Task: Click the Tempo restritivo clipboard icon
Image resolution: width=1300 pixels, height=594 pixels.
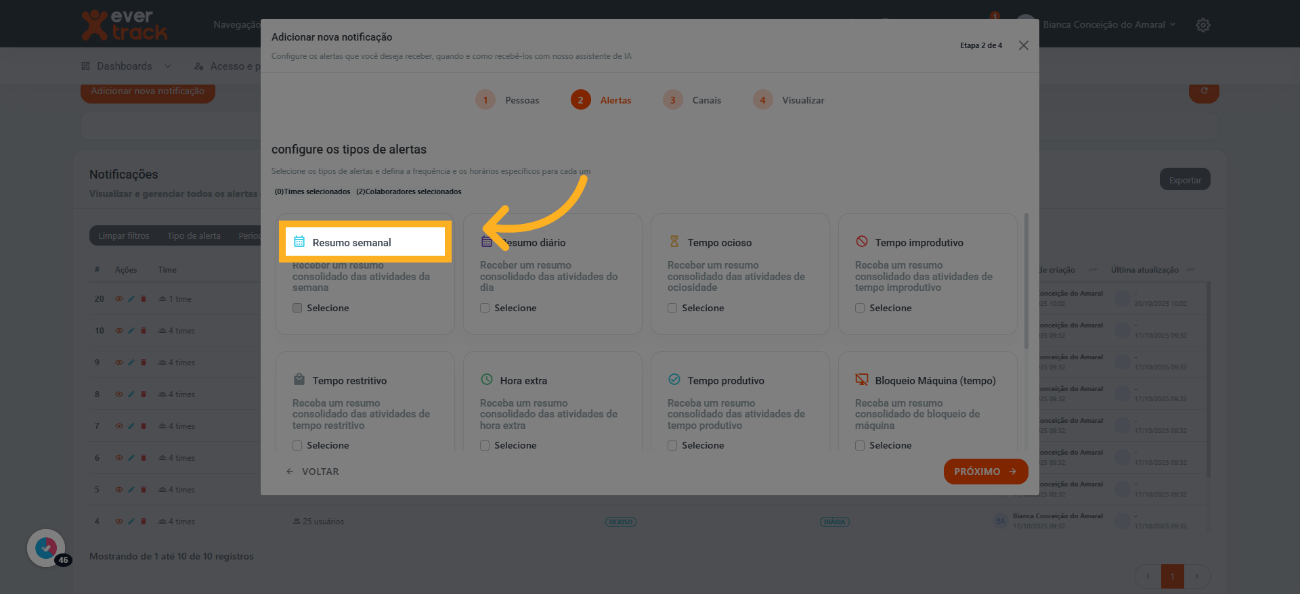Action: [299, 380]
